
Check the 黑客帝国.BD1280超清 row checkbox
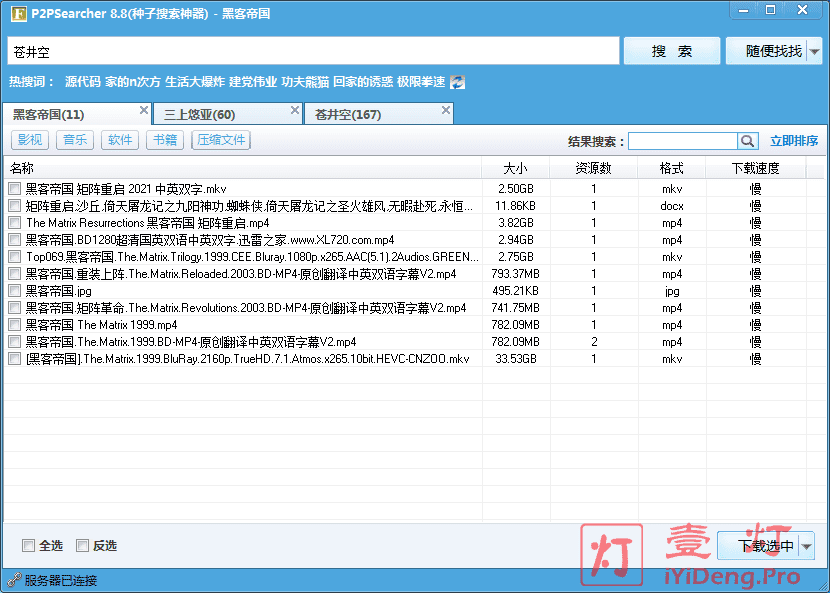[15, 239]
